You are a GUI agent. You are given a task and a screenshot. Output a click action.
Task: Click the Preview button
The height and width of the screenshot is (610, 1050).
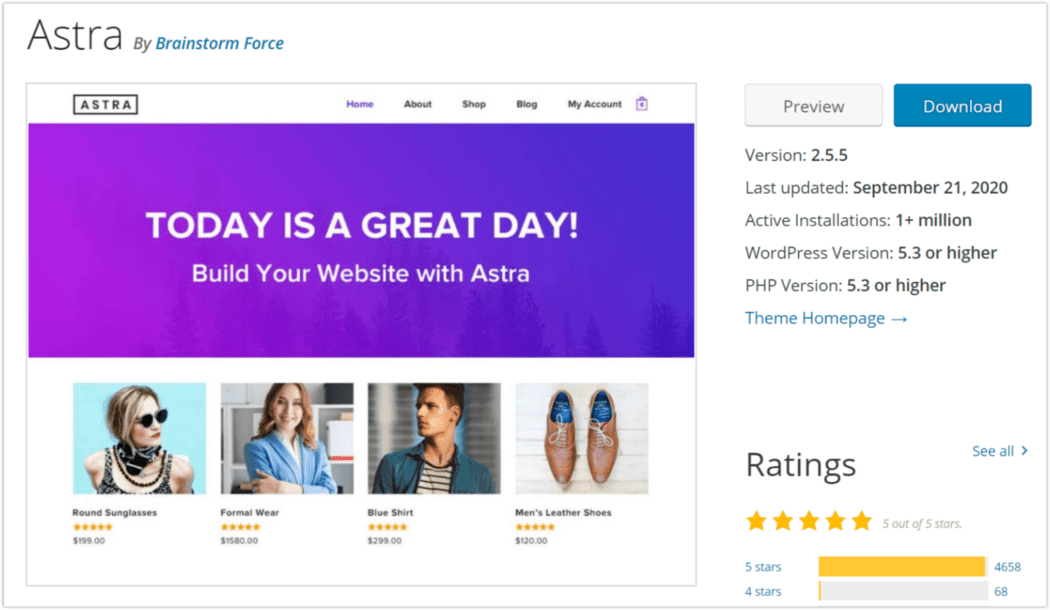(x=813, y=105)
